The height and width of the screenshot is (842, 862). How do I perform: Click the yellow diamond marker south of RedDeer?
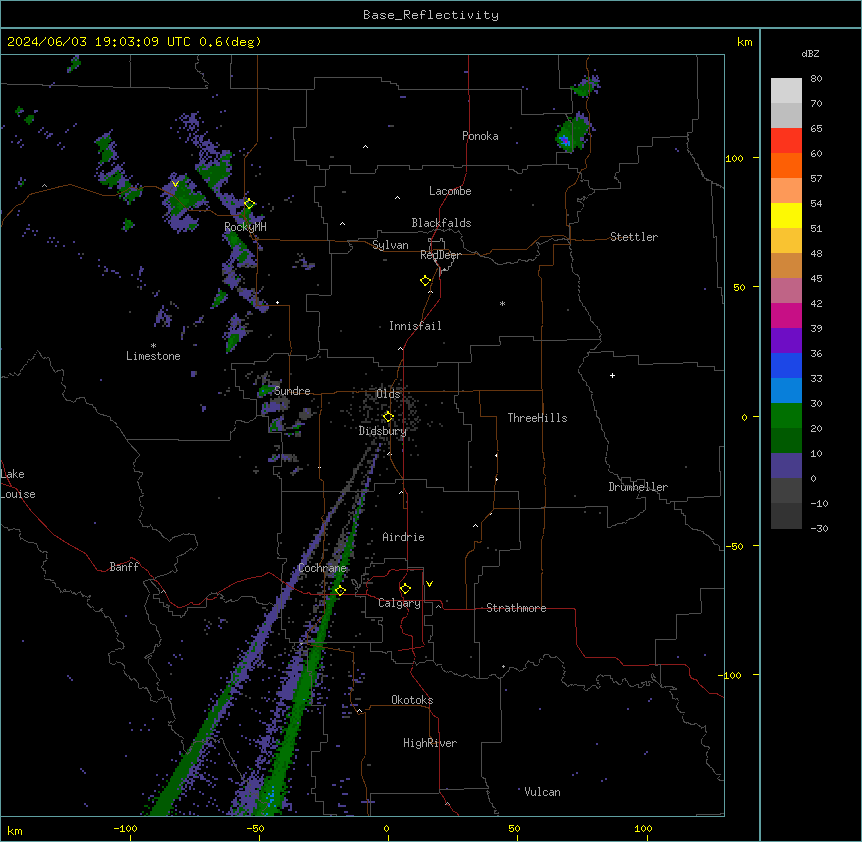pos(426,281)
